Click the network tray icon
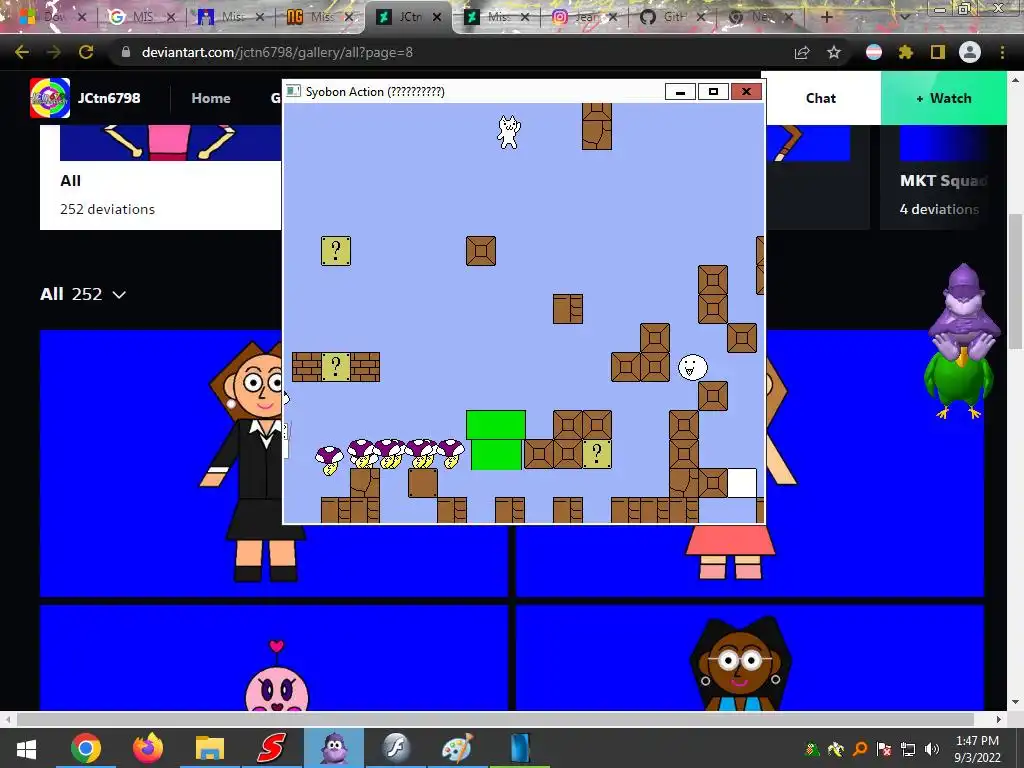This screenshot has height=768, width=1024. (x=908, y=749)
